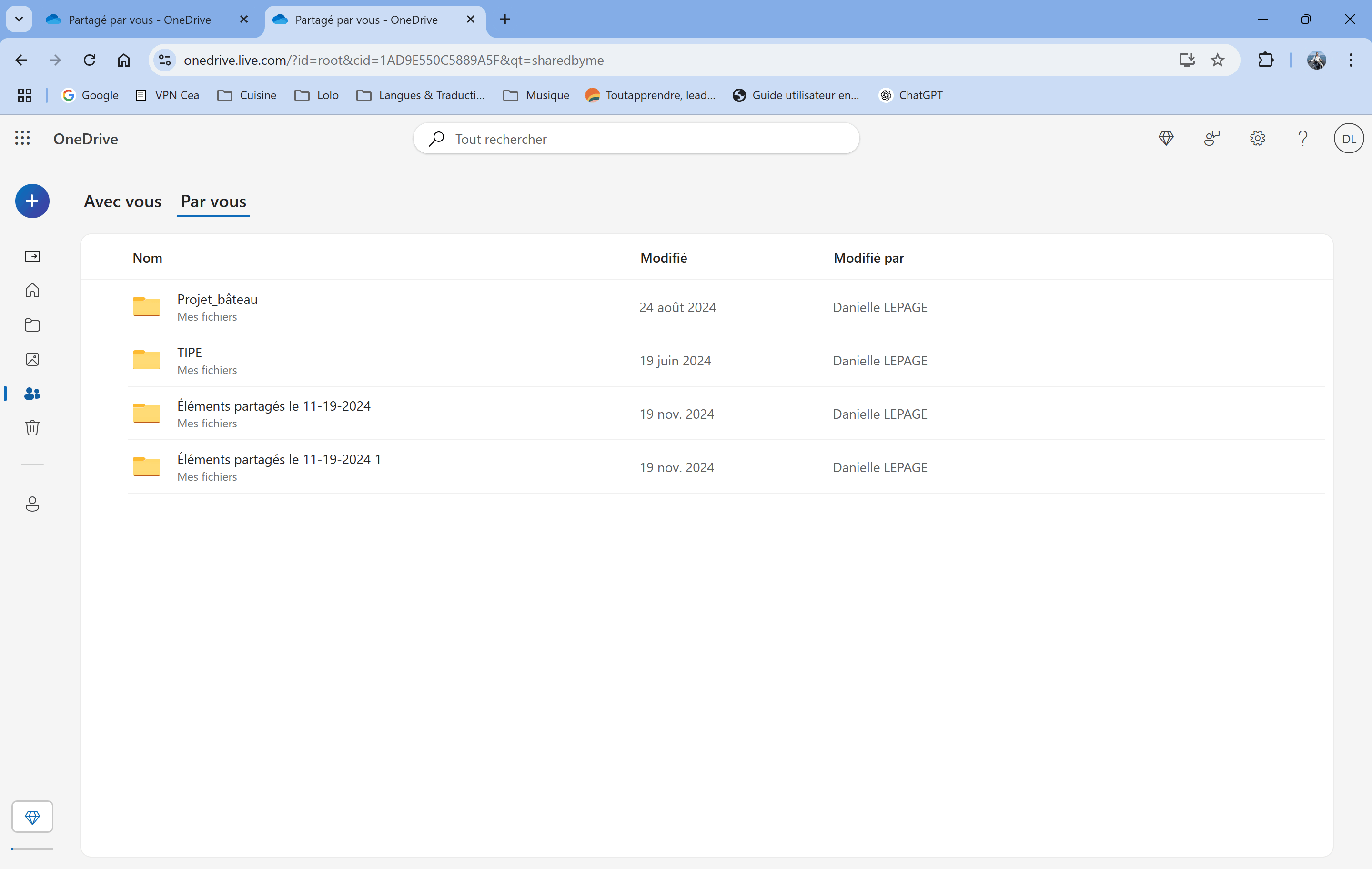Open the Chrome three-dot menu
1372x869 pixels.
1351,60
